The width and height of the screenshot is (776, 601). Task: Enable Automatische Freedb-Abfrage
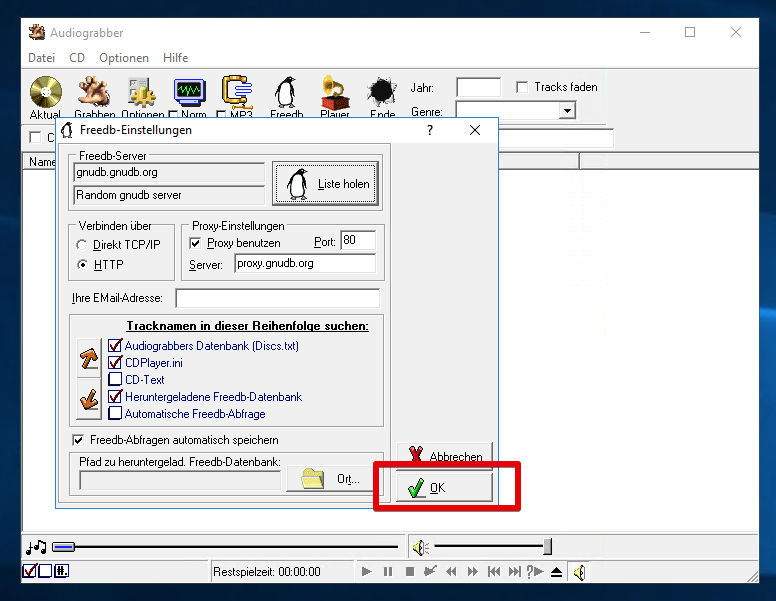click(115, 413)
